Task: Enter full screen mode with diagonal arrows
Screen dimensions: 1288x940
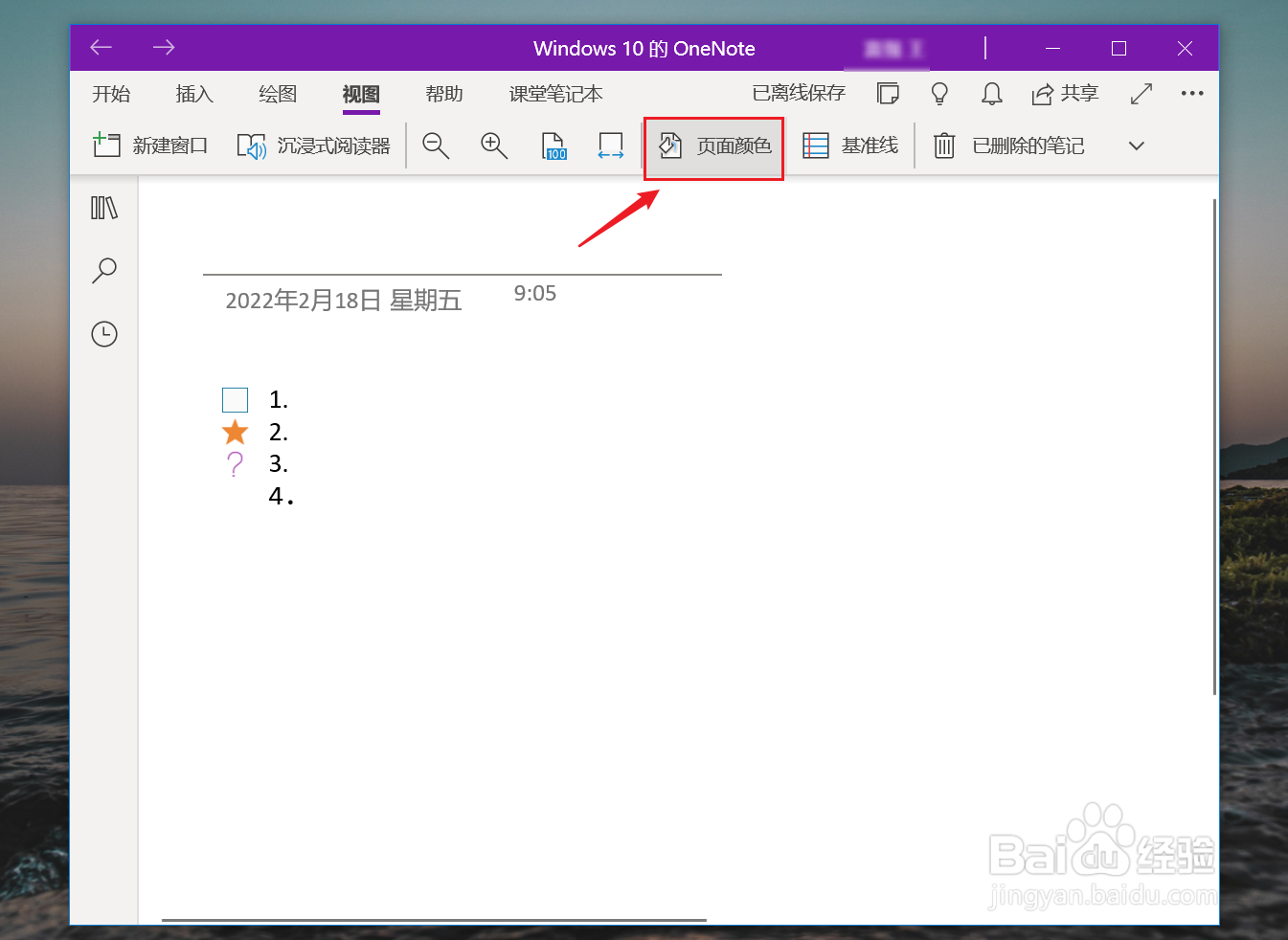Action: point(1141,93)
